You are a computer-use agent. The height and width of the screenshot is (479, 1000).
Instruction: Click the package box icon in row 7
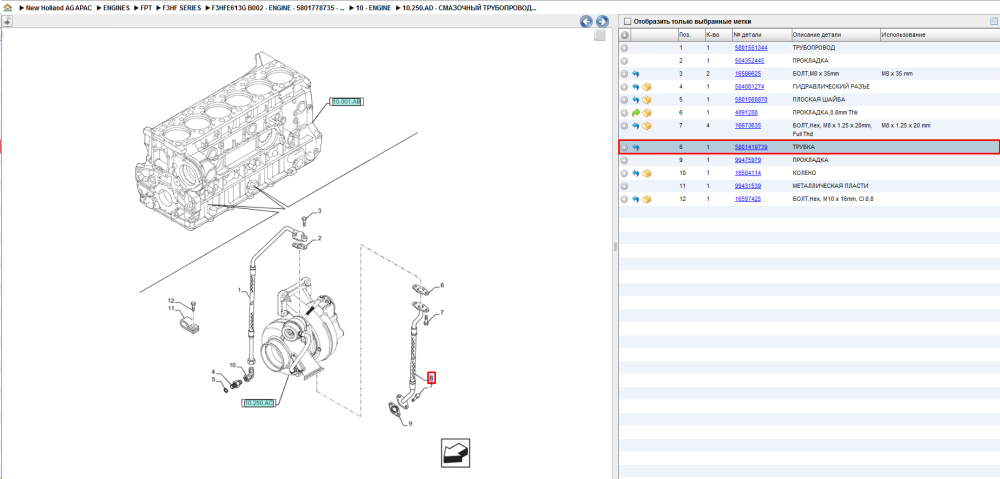[x=647, y=126]
